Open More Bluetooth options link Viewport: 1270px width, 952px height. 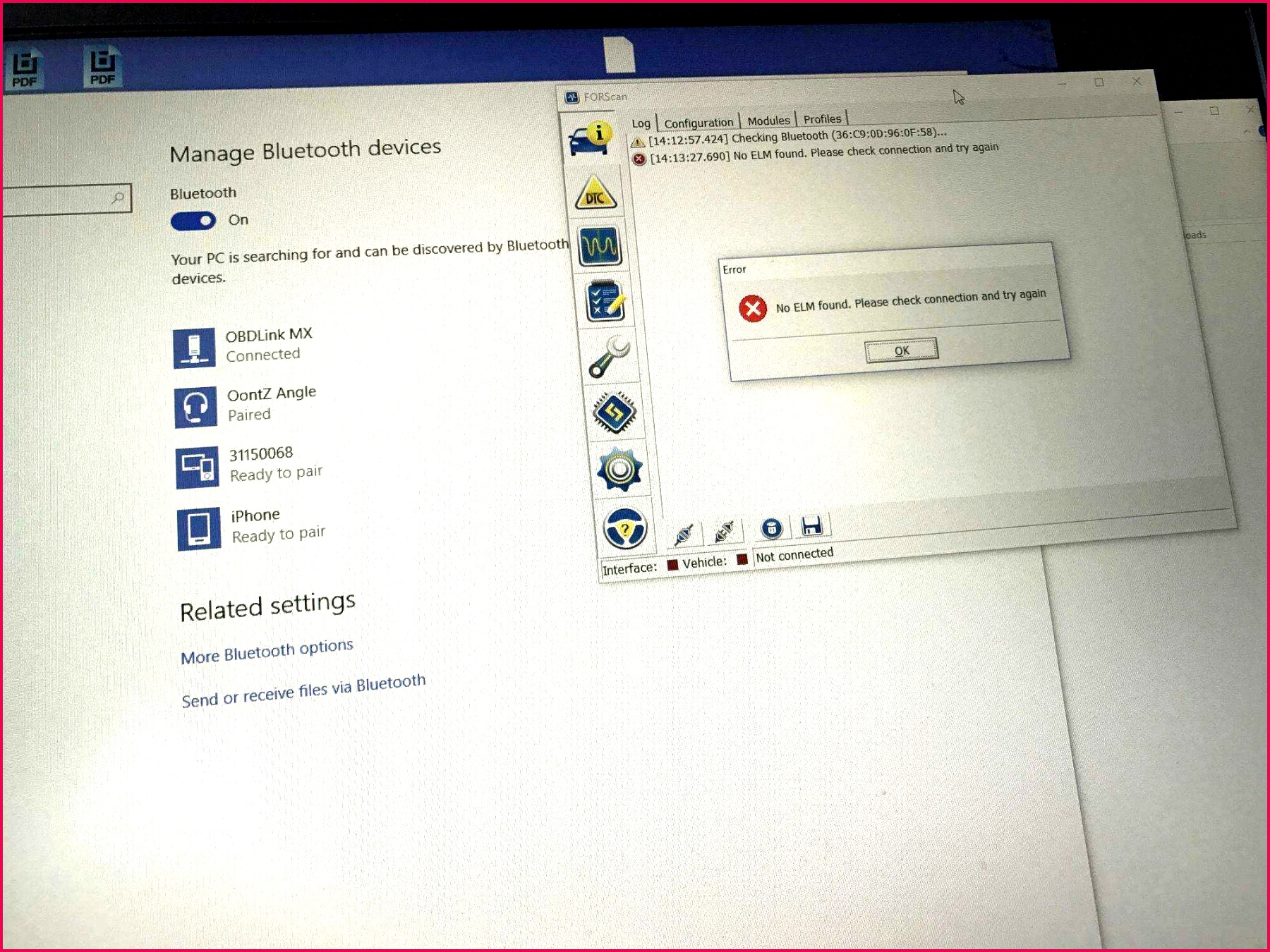(267, 652)
